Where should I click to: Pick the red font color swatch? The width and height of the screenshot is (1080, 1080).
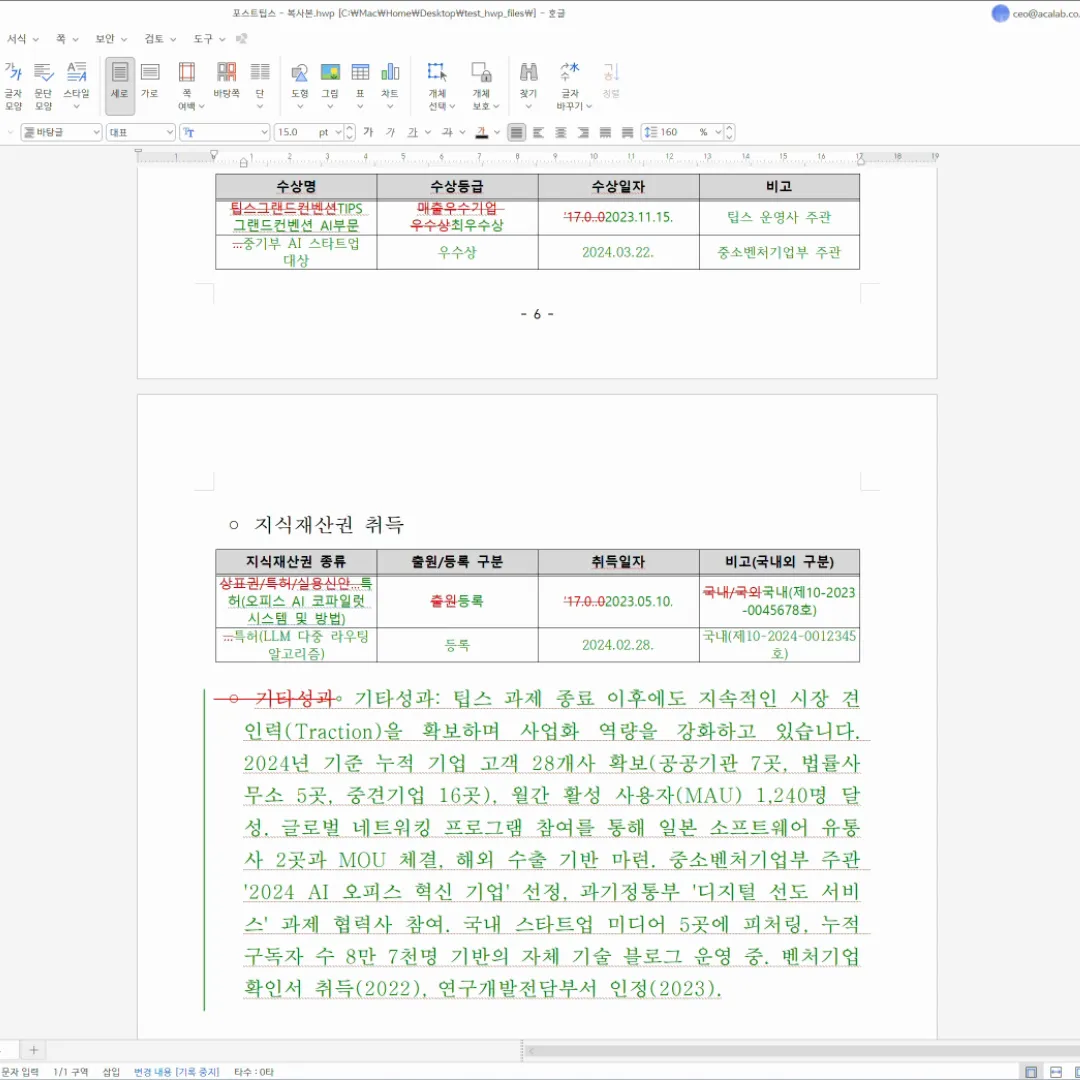tap(482, 132)
